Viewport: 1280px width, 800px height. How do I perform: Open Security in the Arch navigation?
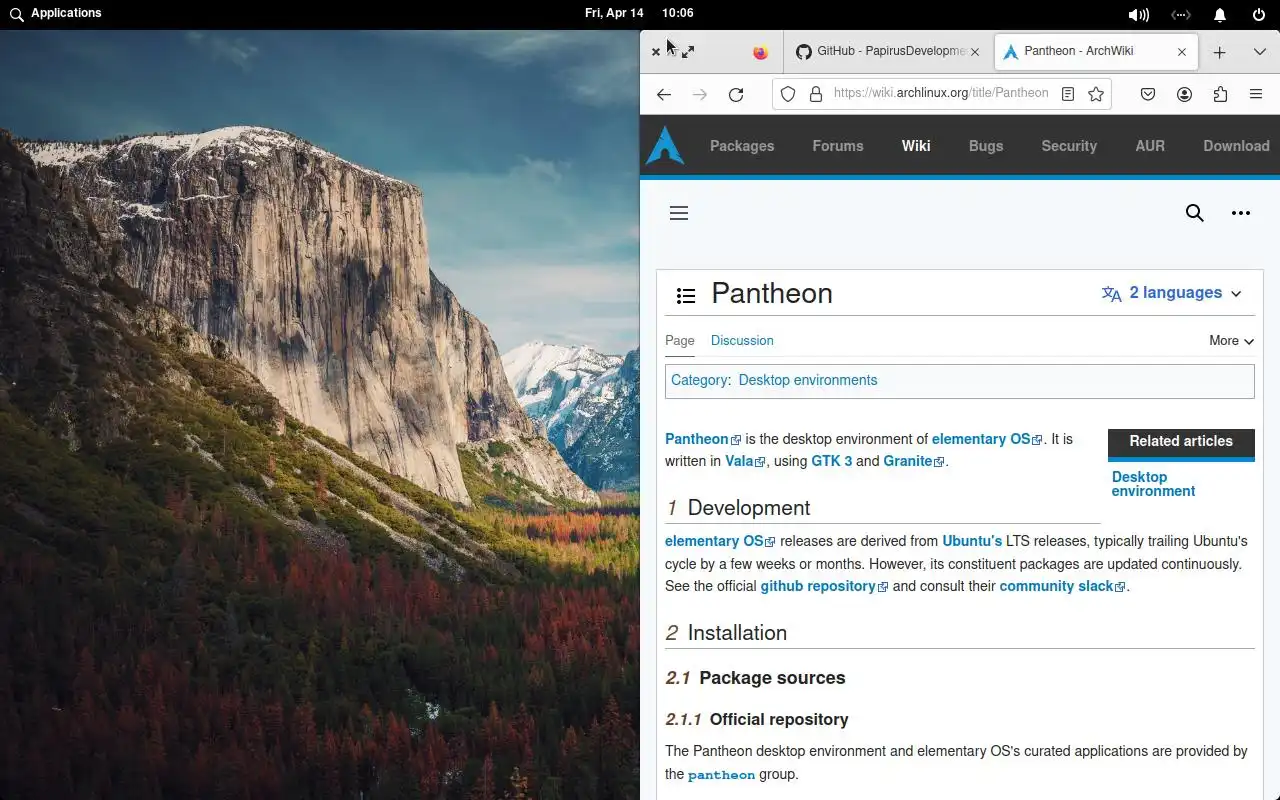[x=1069, y=146]
